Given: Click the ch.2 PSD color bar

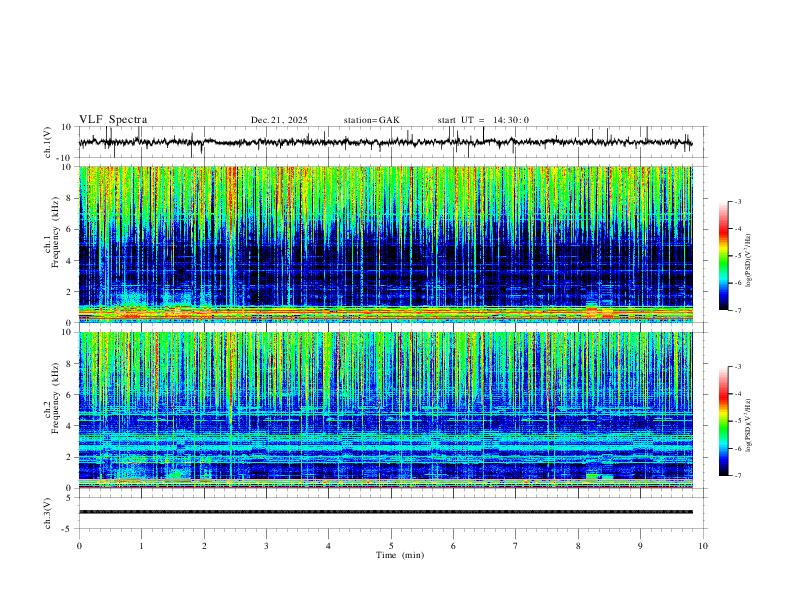Looking at the screenshot, I should pyautogui.click(x=724, y=421).
